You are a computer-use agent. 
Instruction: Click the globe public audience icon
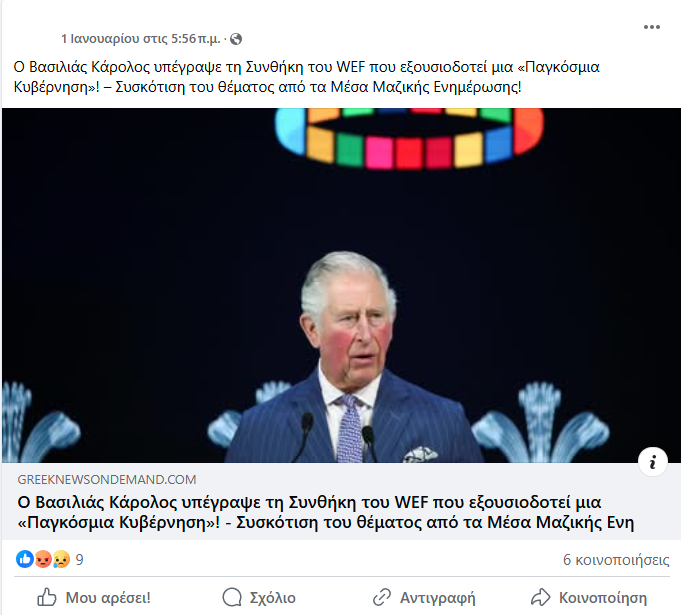tap(236, 39)
